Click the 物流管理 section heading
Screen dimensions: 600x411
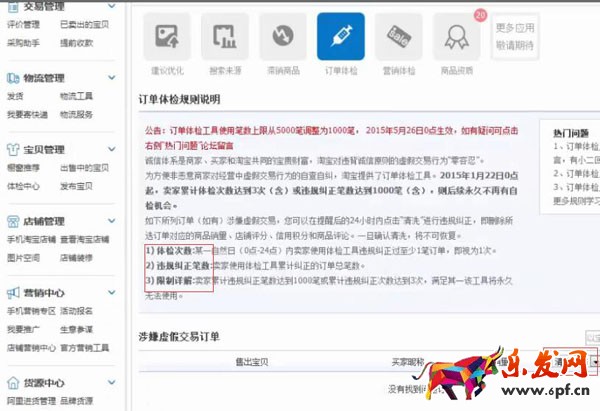pos(44,78)
